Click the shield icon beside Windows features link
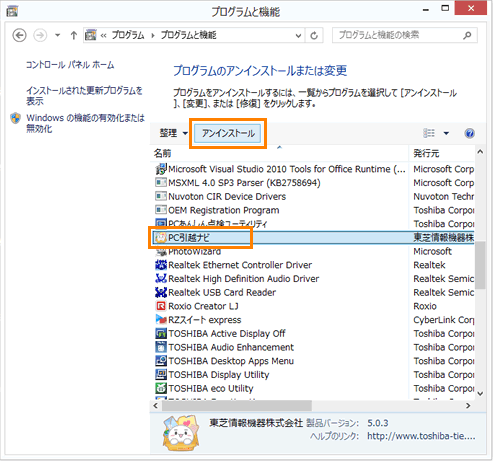Viewport: 493px width, 461px height. pos(15,118)
